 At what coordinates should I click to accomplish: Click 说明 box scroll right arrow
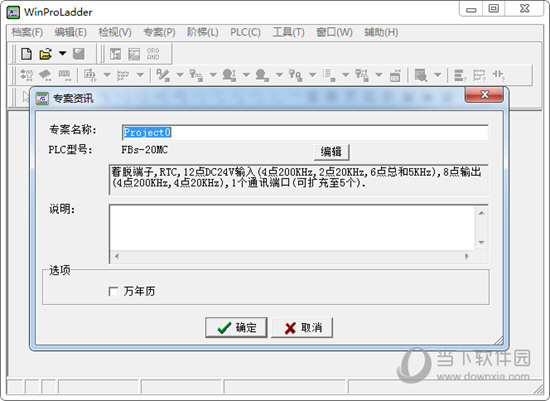click(467, 256)
